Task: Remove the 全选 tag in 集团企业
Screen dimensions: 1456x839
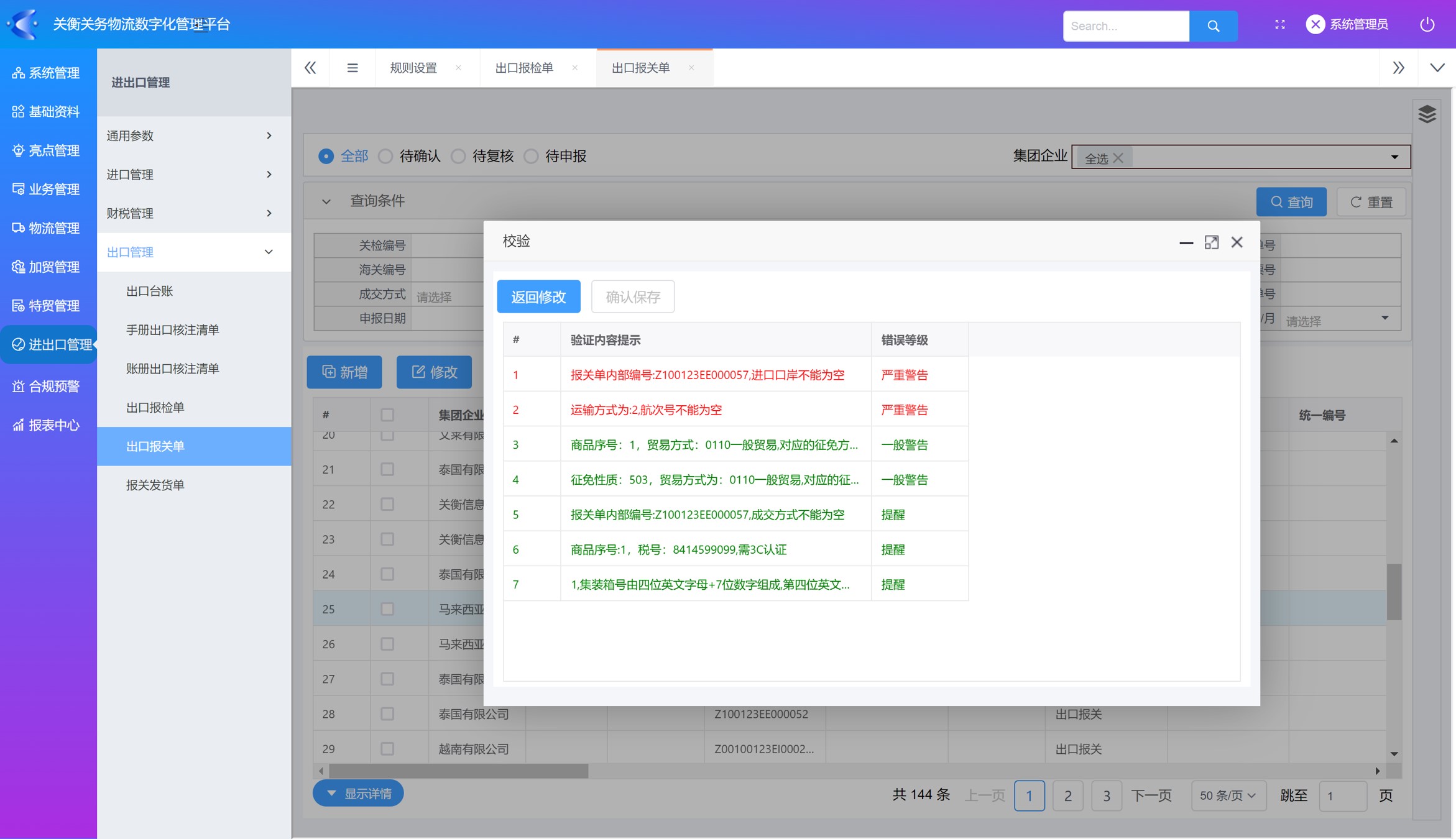Action: click(x=1118, y=158)
